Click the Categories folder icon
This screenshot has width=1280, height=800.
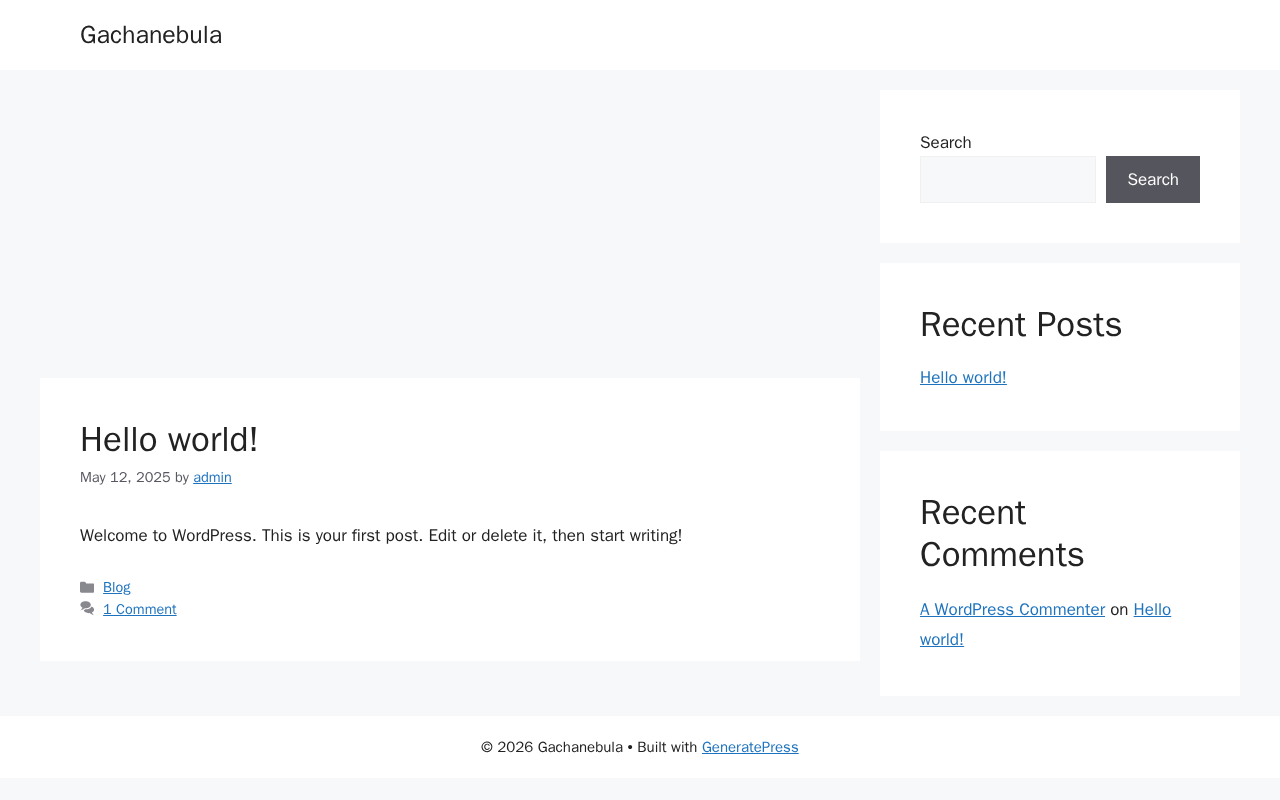pos(87,588)
